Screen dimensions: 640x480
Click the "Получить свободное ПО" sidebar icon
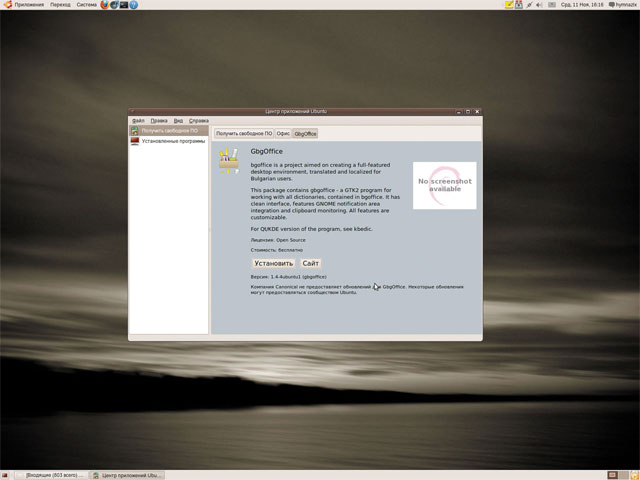[134, 131]
